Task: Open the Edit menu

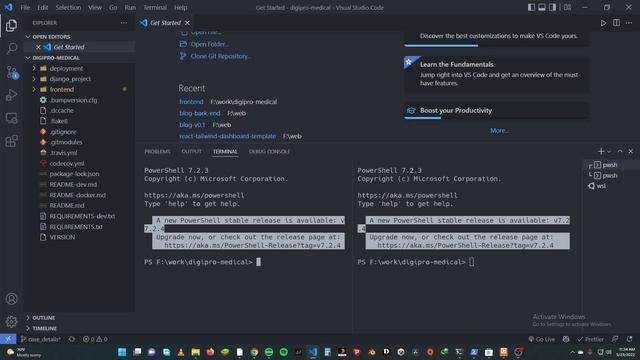Action: pos(42,7)
